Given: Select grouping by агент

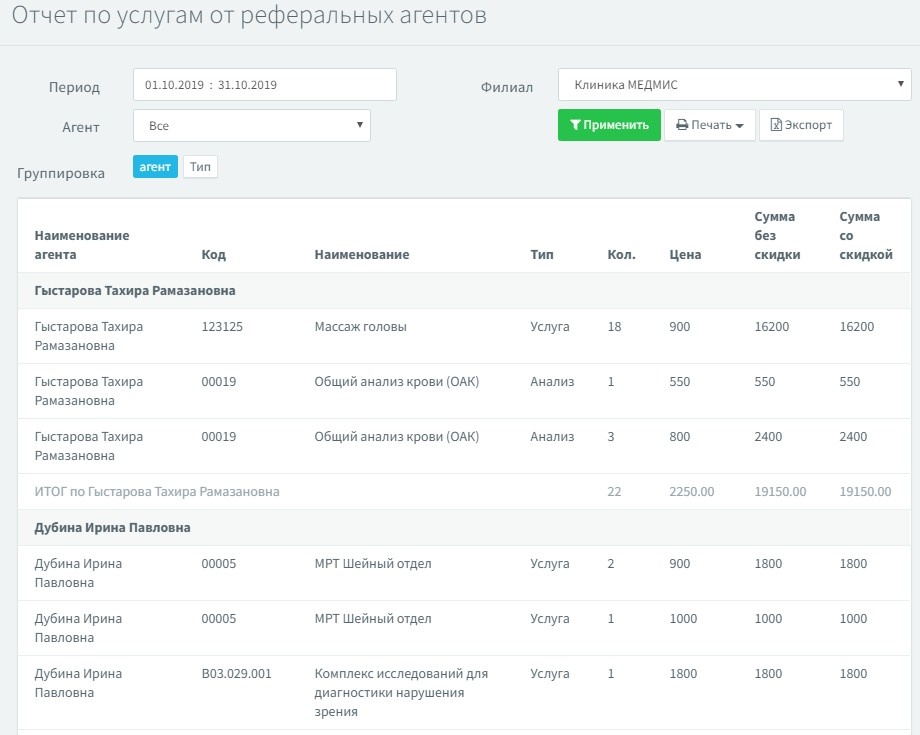Looking at the screenshot, I should click(155, 167).
